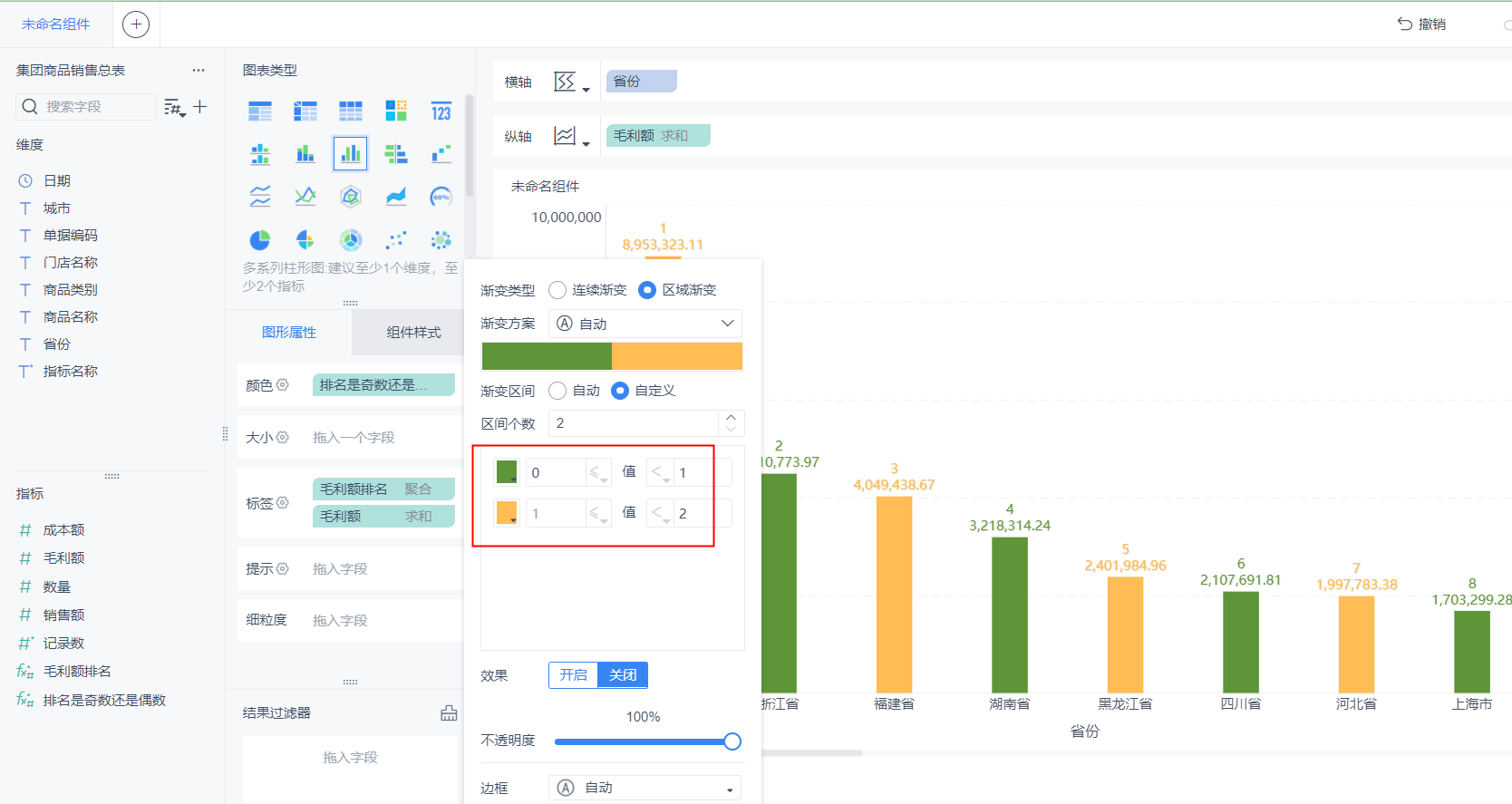Adjust the 不透明度 slider handle
The height and width of the screenshot is (804, 1512).
coord(732,741)
